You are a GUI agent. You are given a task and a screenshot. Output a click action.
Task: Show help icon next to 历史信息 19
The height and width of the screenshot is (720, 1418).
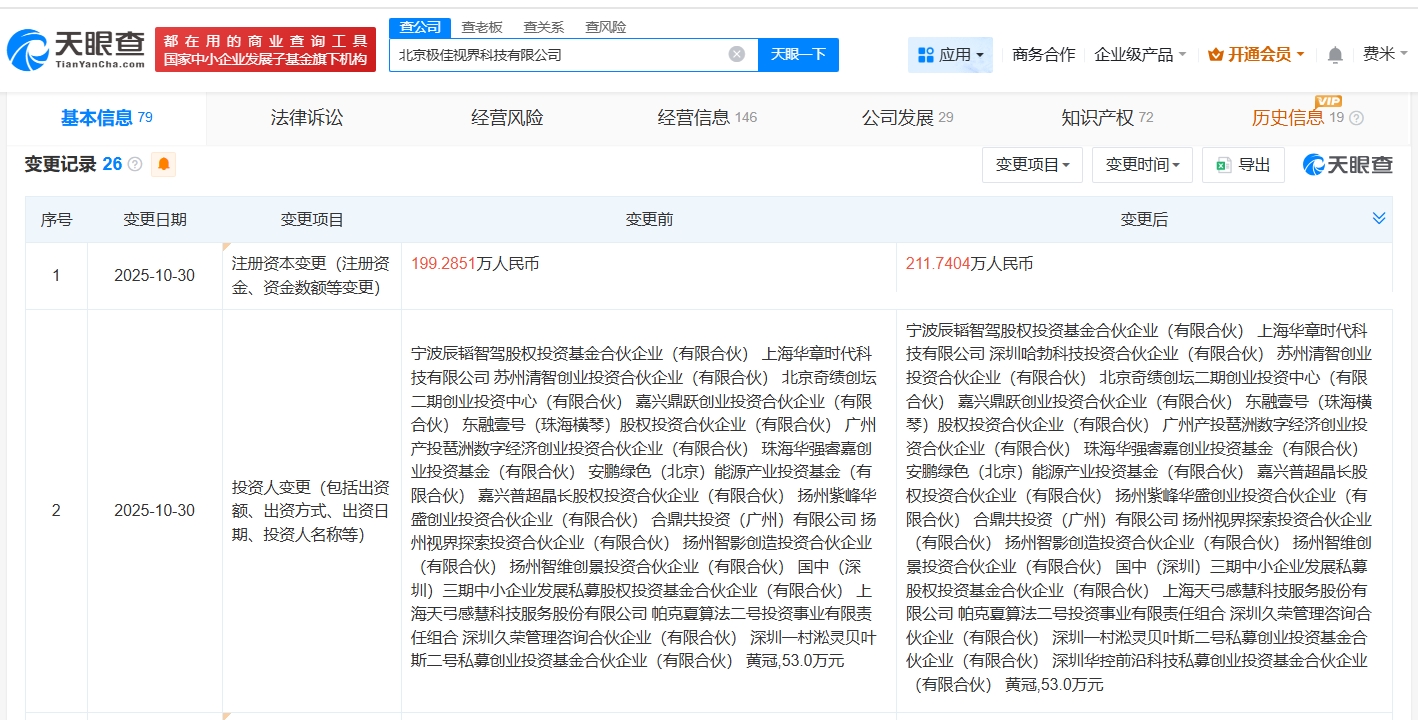[x=1356, y=118]
